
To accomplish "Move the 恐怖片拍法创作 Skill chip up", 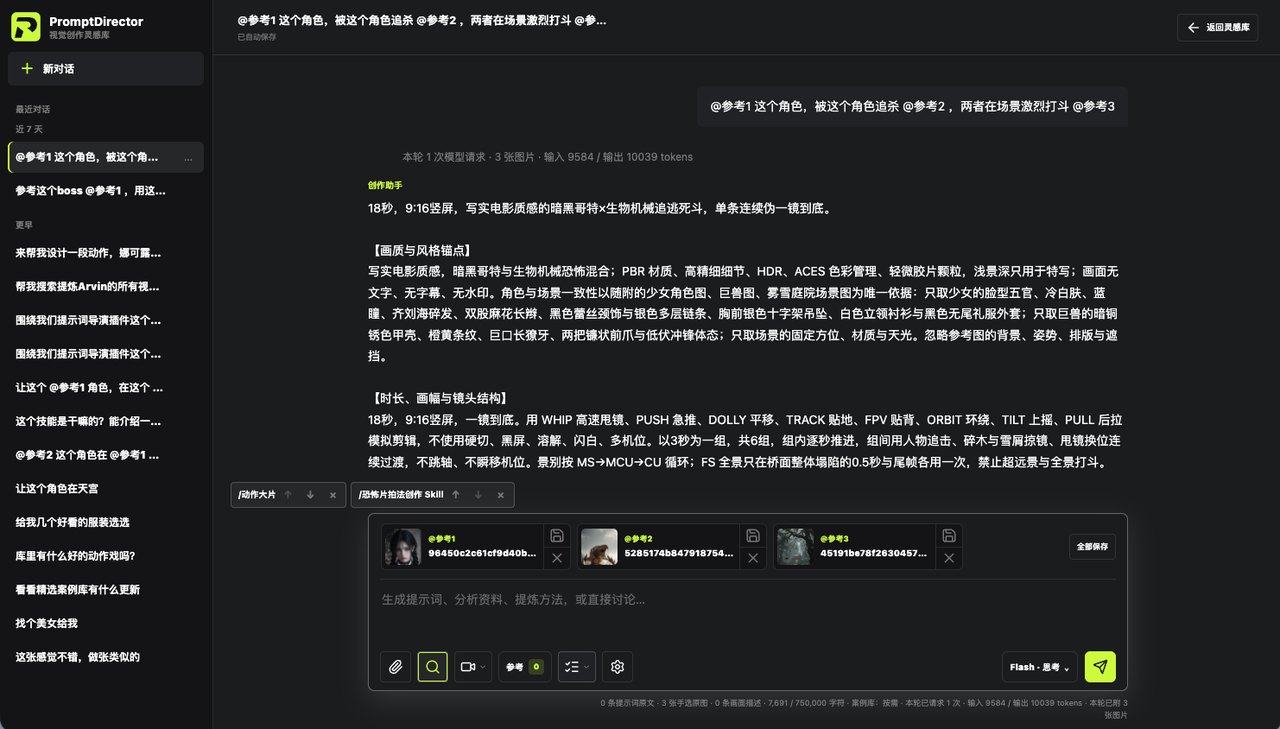I will tap(456, 495).
